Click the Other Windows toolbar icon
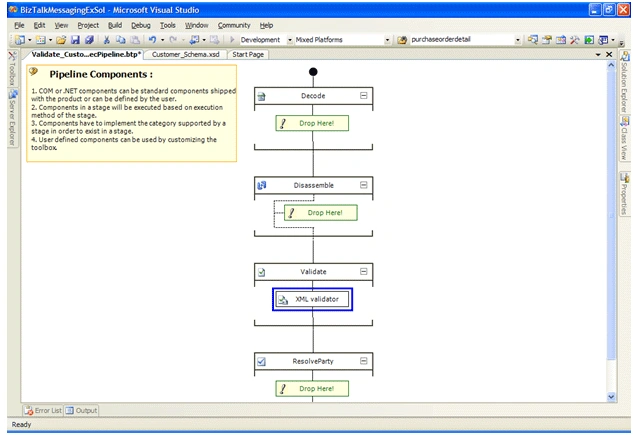This screenshot has height=435, width=633. pyautogui.click(x=603, y=40)
